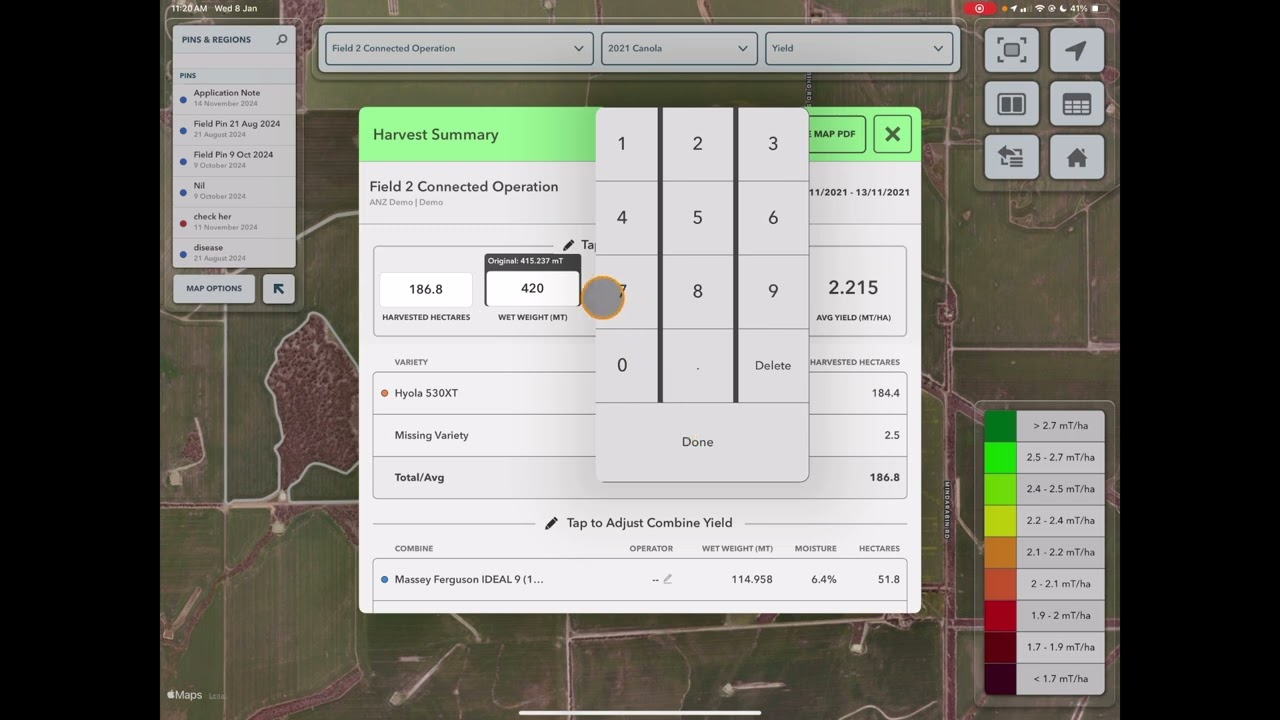Viewport: 1280px width, 720px height.
Task: Open the table grid view icon
Action: pyautogui.click(x=1076, y=105)
